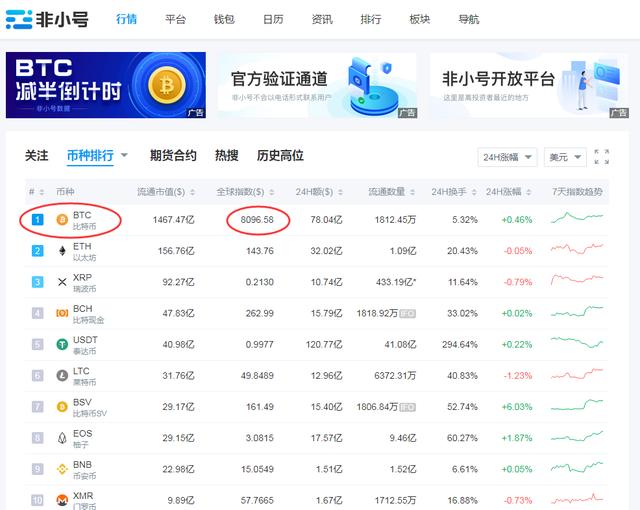Click rank badge 1 for BTC

tap(38, 220)
